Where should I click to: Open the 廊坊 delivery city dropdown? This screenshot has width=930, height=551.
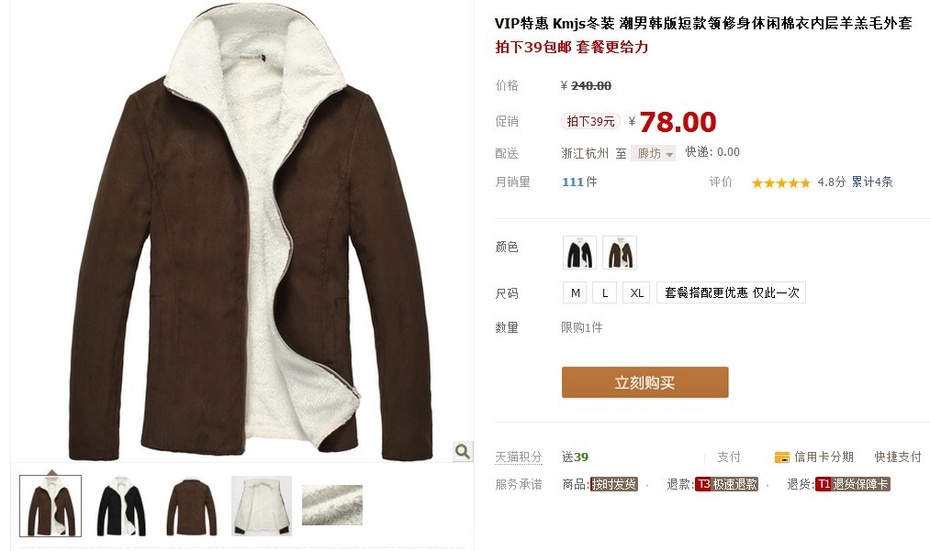coord(653,154)
